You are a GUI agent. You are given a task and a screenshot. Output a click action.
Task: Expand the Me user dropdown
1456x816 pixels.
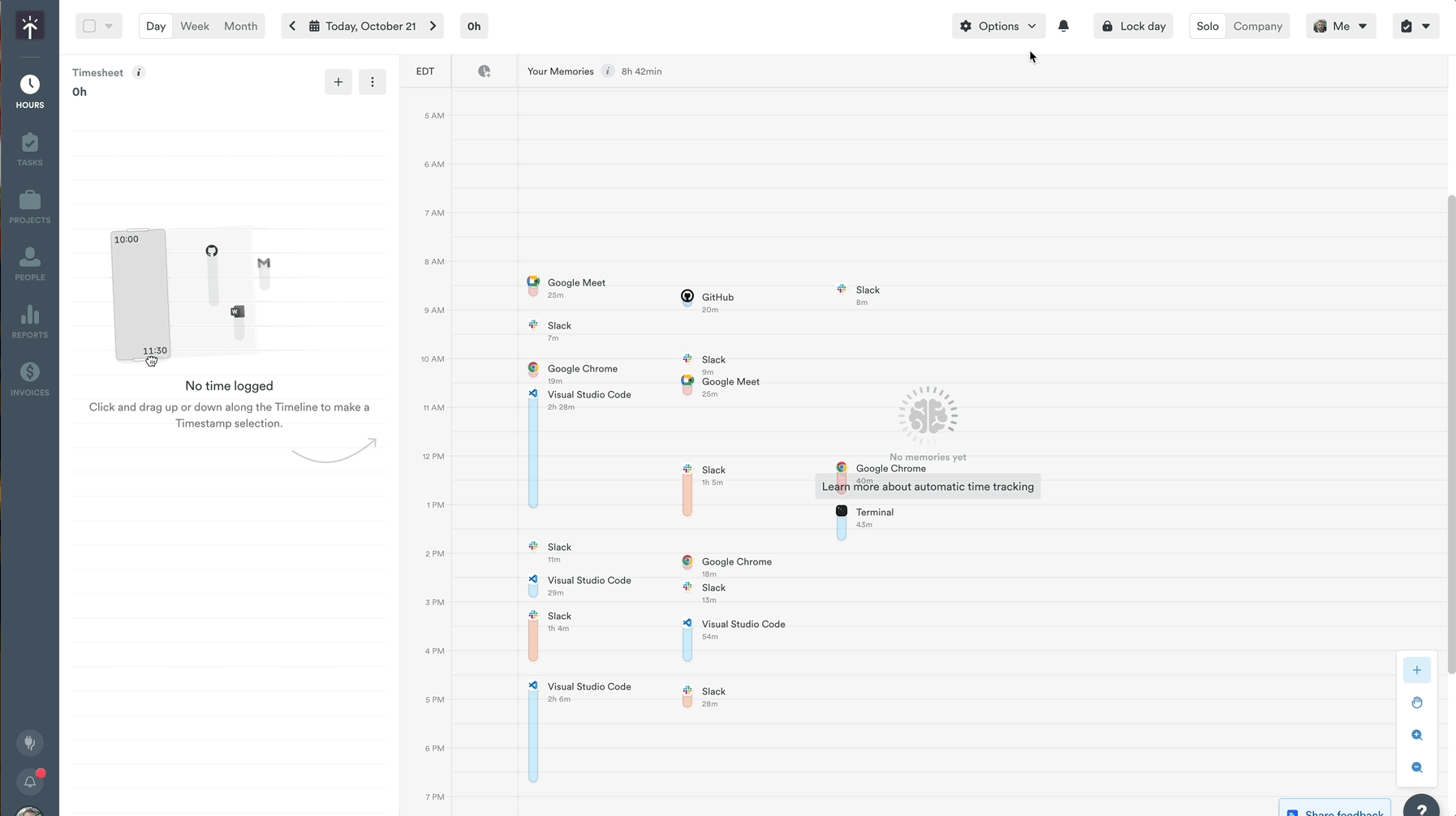pos(1341,26)
